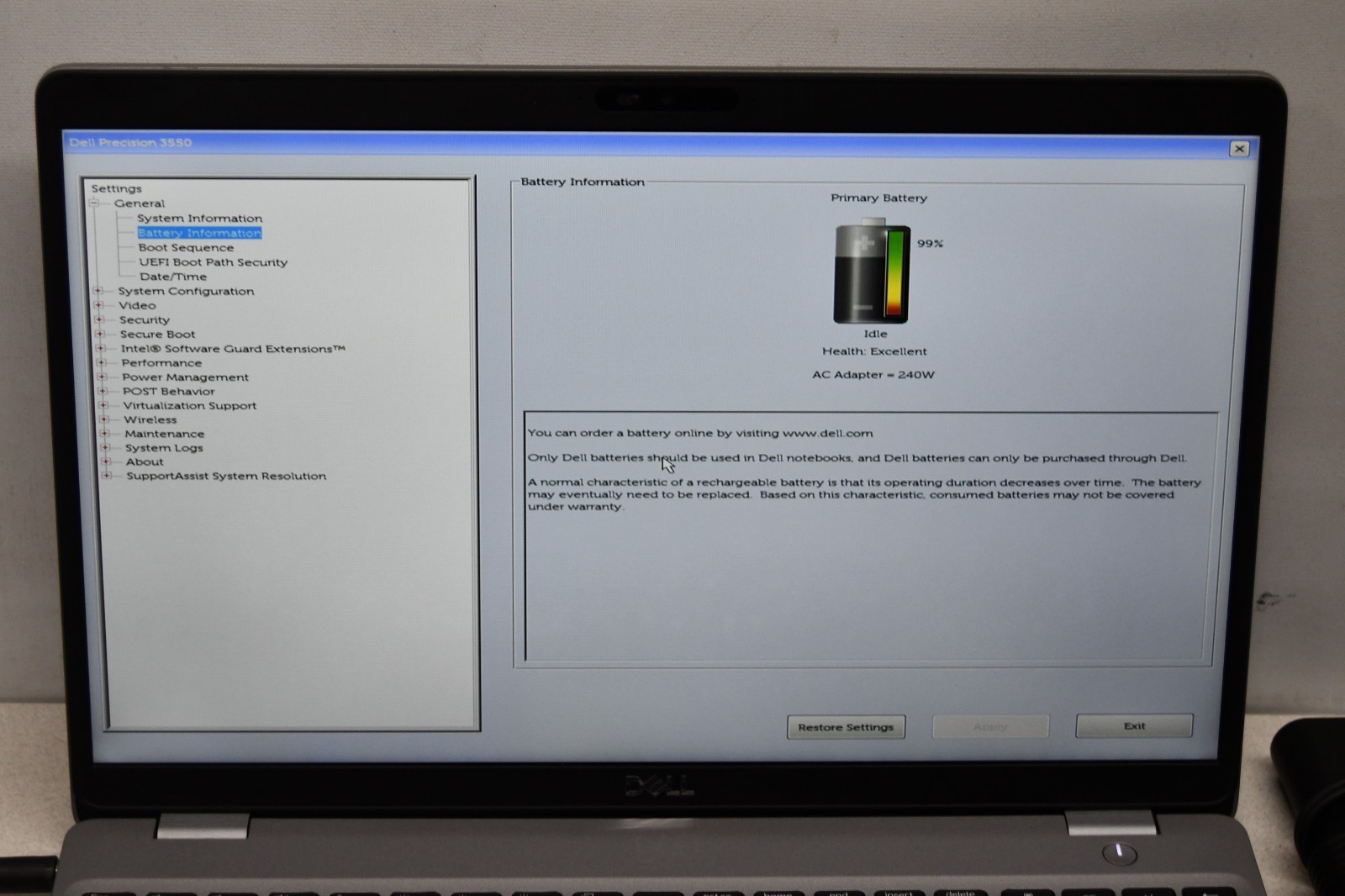Viewport: 1345px width, 896px height.
Task: Click the www.dell.com order battery line
Action: 700,434
